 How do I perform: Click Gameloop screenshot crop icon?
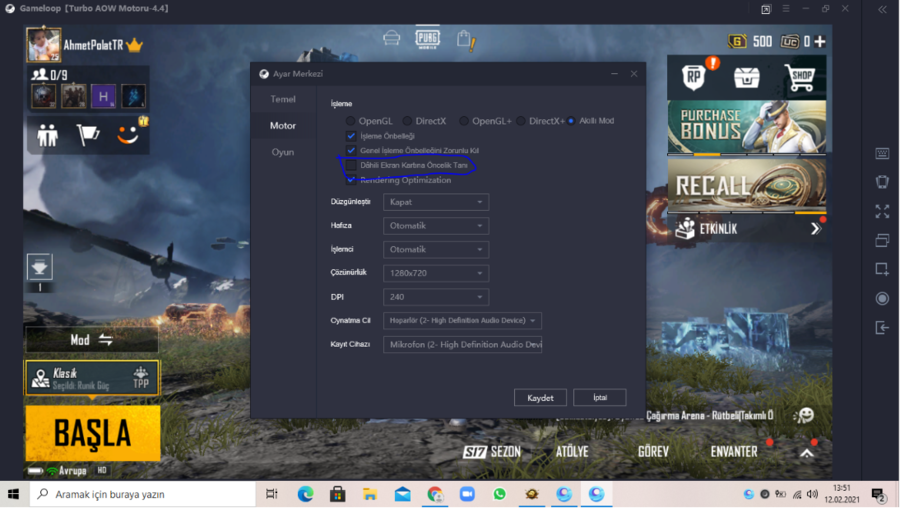(x=882, y=269)
